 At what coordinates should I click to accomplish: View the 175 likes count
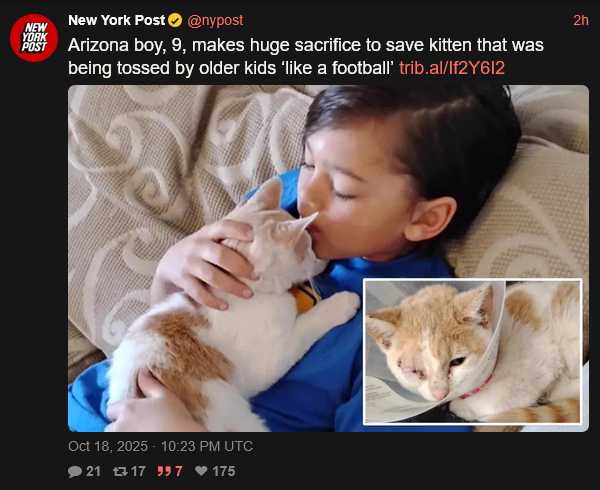coord(224,471)
